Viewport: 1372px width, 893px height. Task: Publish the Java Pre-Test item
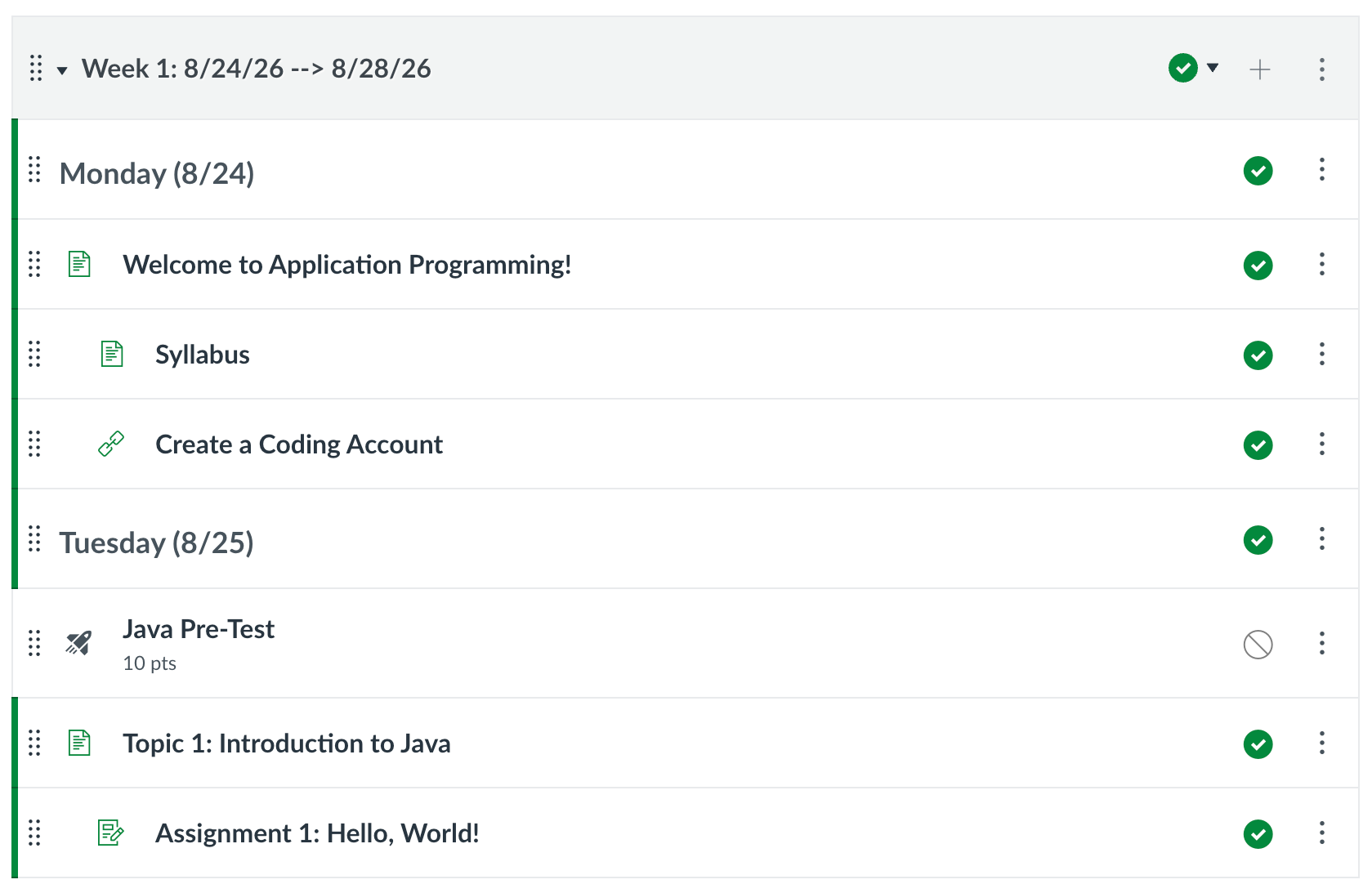pos(1258,645)
